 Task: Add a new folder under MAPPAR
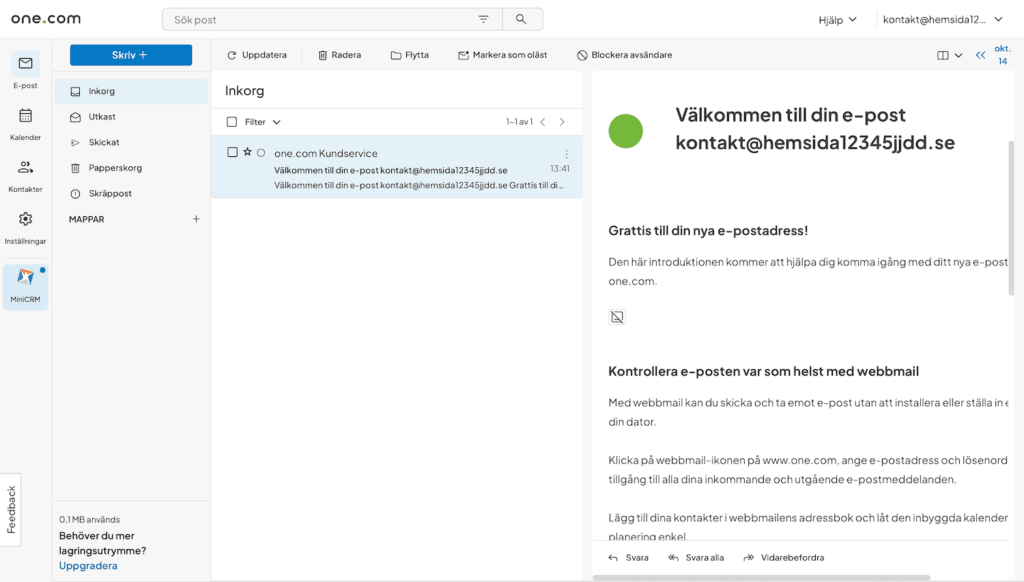pyautogui.click(x=196, y=219)
